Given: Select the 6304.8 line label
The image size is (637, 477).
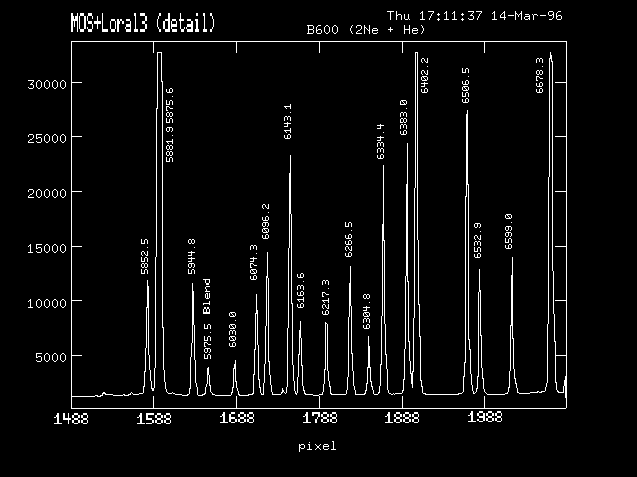Looking at the screenshot, I should 366,312.
